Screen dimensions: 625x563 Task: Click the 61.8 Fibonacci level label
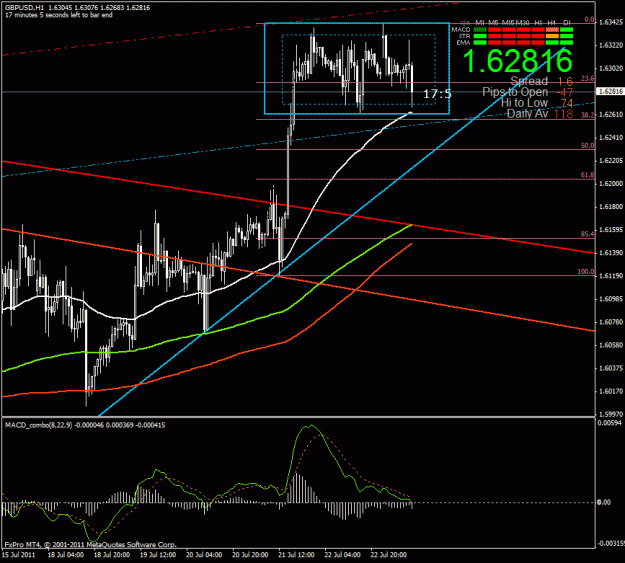(x=588, y=175)
